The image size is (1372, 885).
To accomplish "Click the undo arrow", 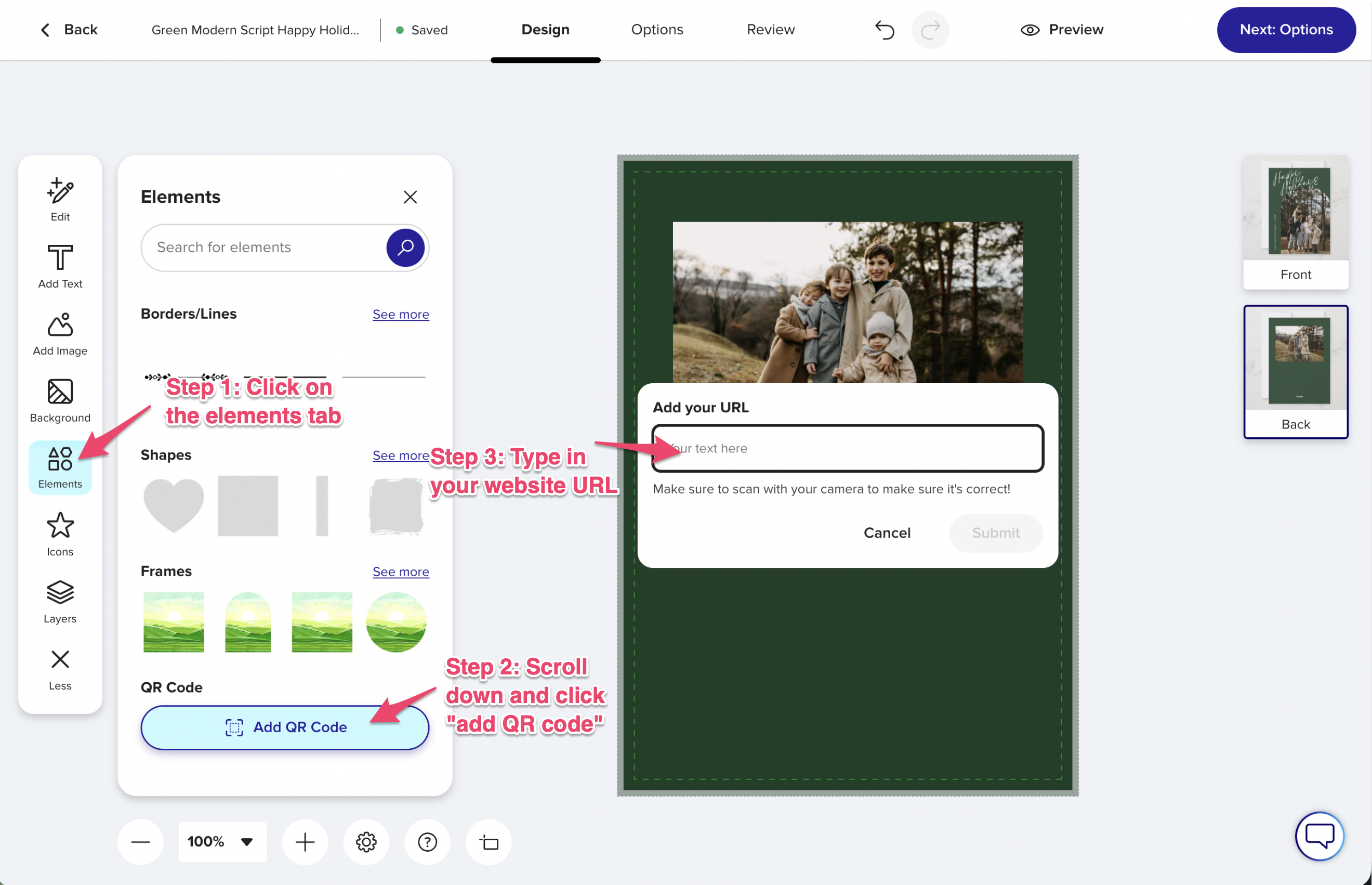I will pyautogui.click(x=885, y=30).
